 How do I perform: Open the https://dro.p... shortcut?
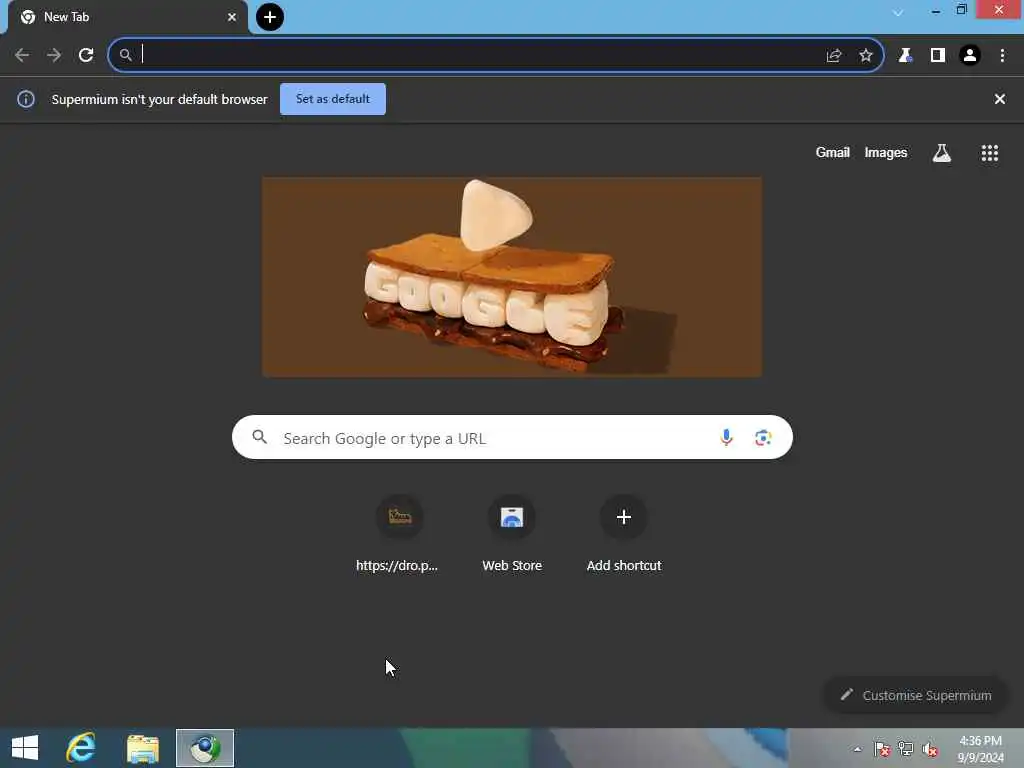(x=400, y=534)
